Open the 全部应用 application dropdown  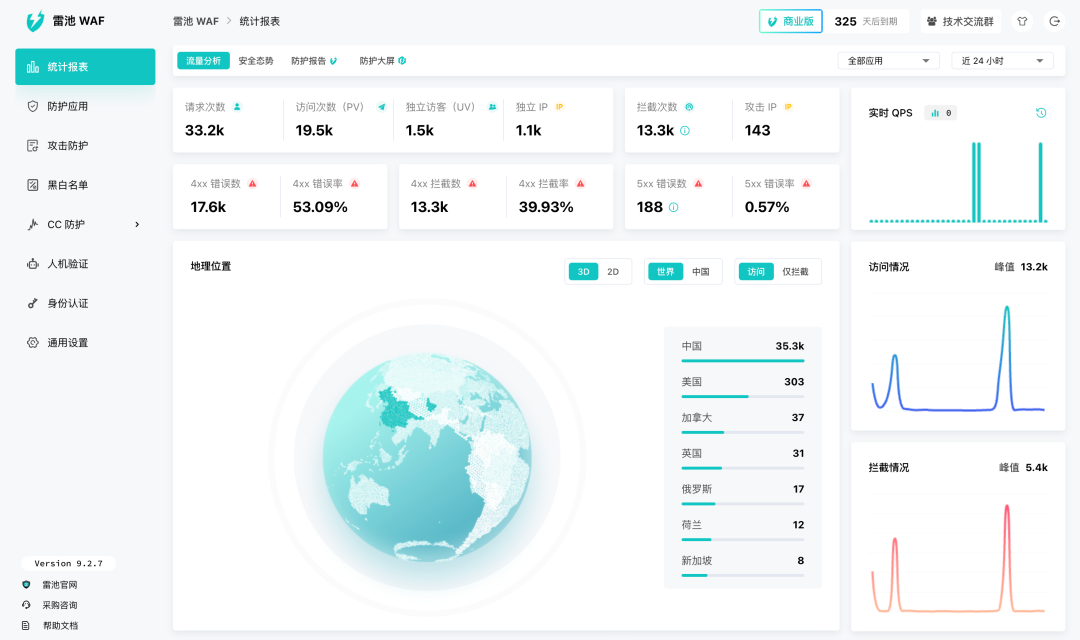point(888,61)
